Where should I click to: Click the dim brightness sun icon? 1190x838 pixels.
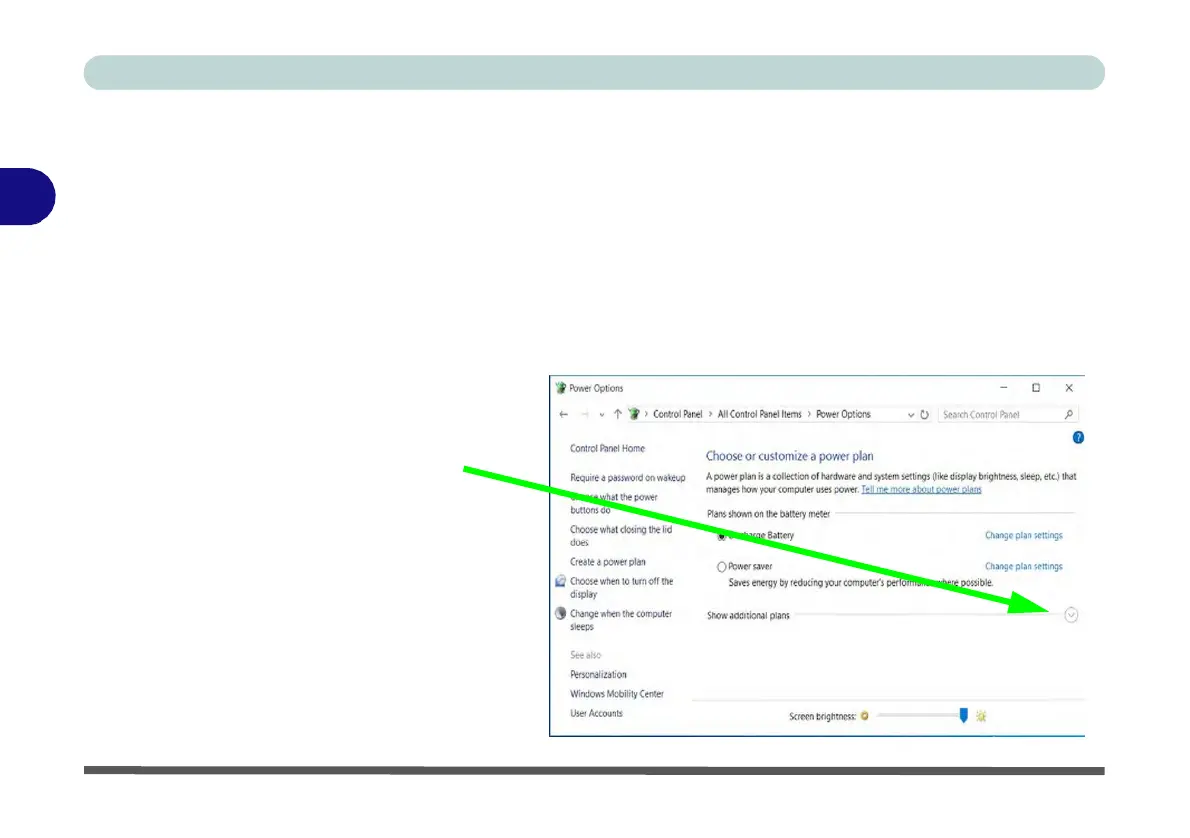864,716
